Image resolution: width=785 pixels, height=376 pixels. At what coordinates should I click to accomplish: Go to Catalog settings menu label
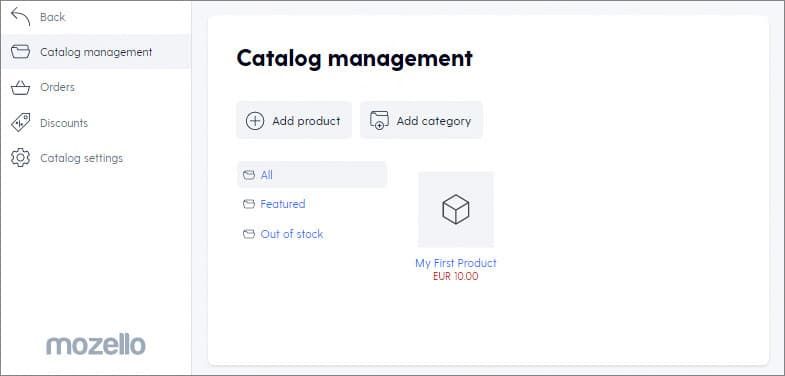82,158
